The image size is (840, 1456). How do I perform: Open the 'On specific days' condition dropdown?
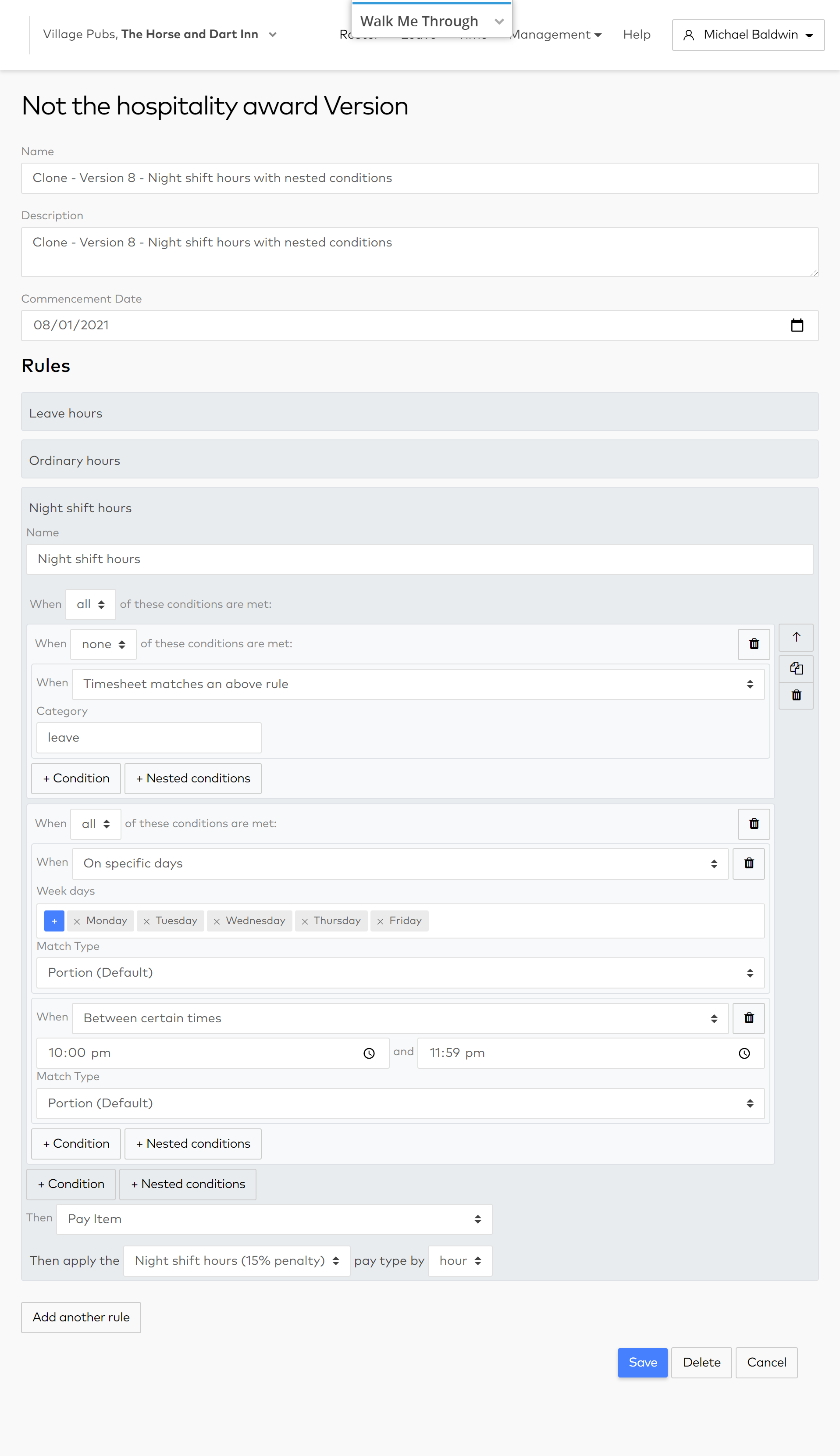pos(400,864)
